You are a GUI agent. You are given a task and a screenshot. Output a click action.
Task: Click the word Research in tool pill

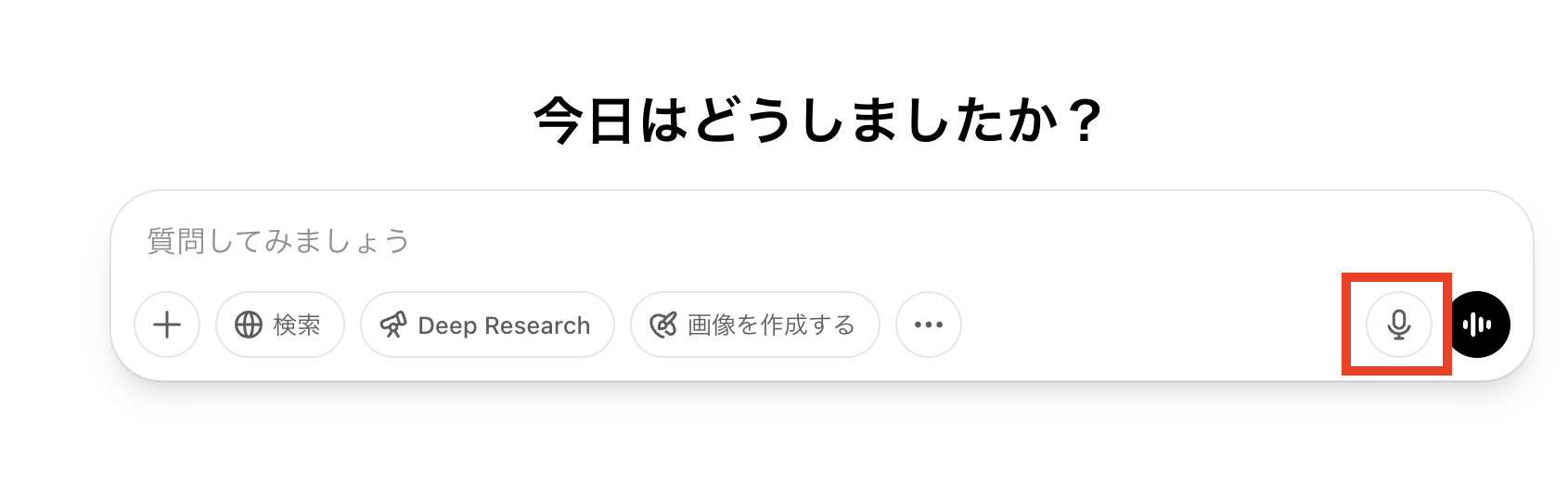coord(537,325)
